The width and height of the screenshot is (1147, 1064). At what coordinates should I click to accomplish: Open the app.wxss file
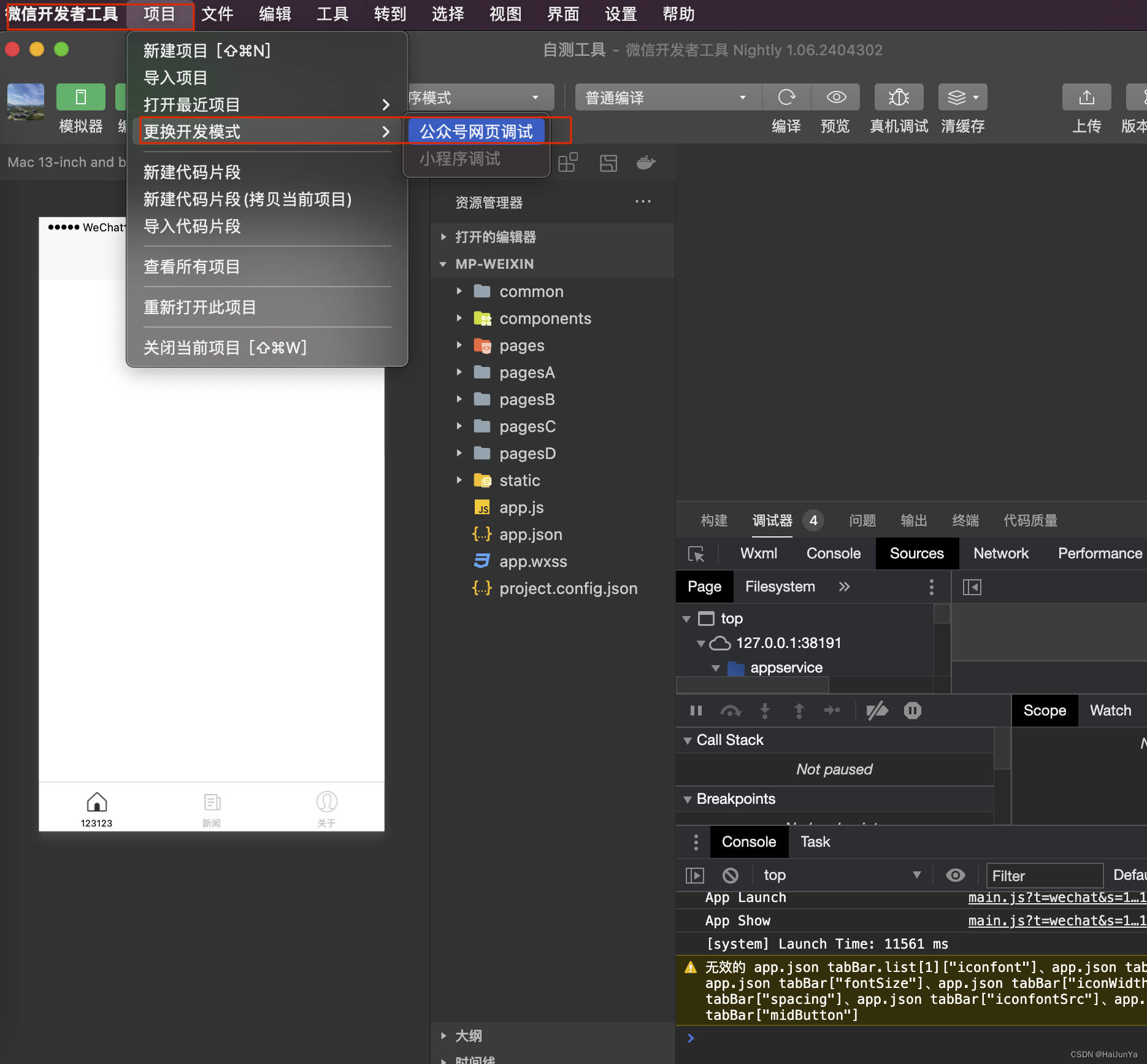533,561
